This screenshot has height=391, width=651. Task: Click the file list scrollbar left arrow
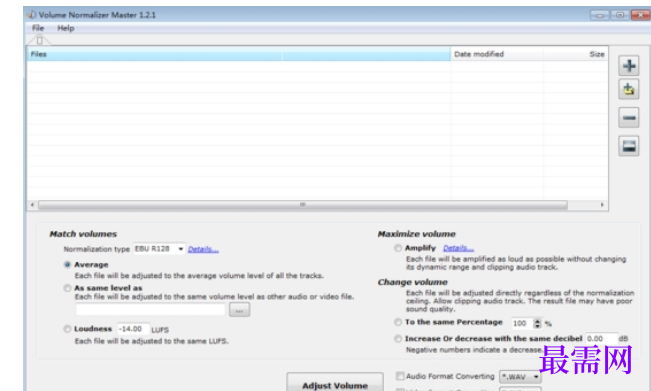click(32, 205)
